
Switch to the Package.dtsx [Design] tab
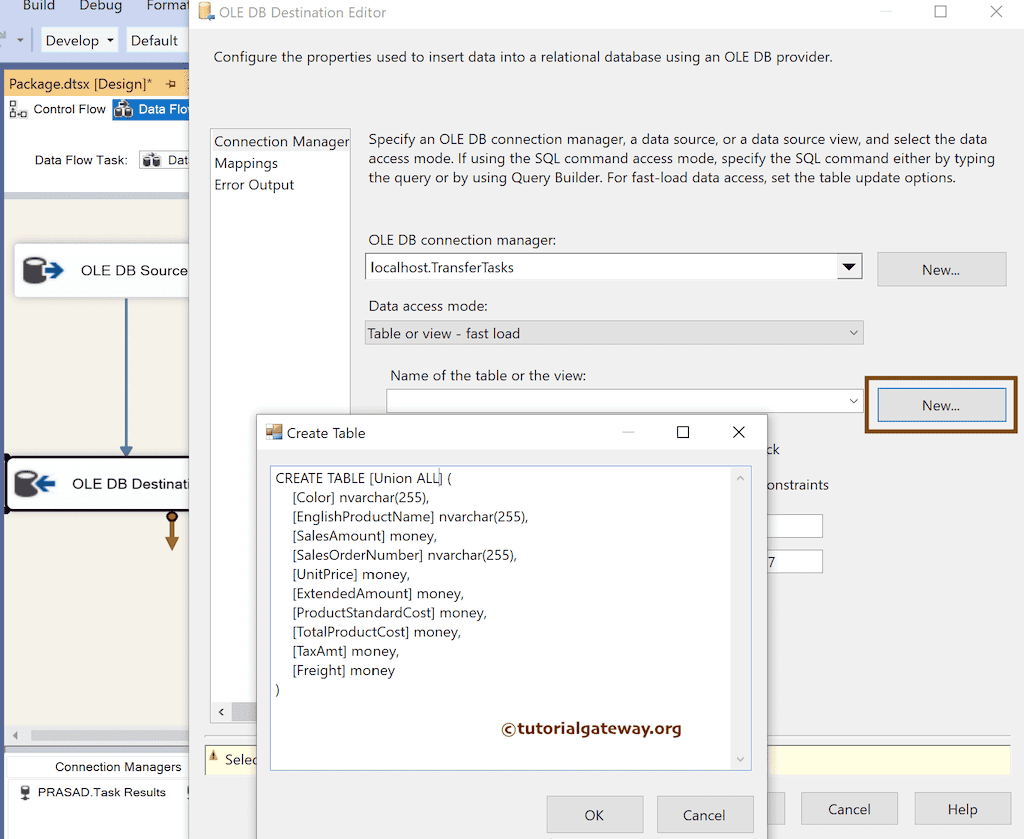(80, 84)
